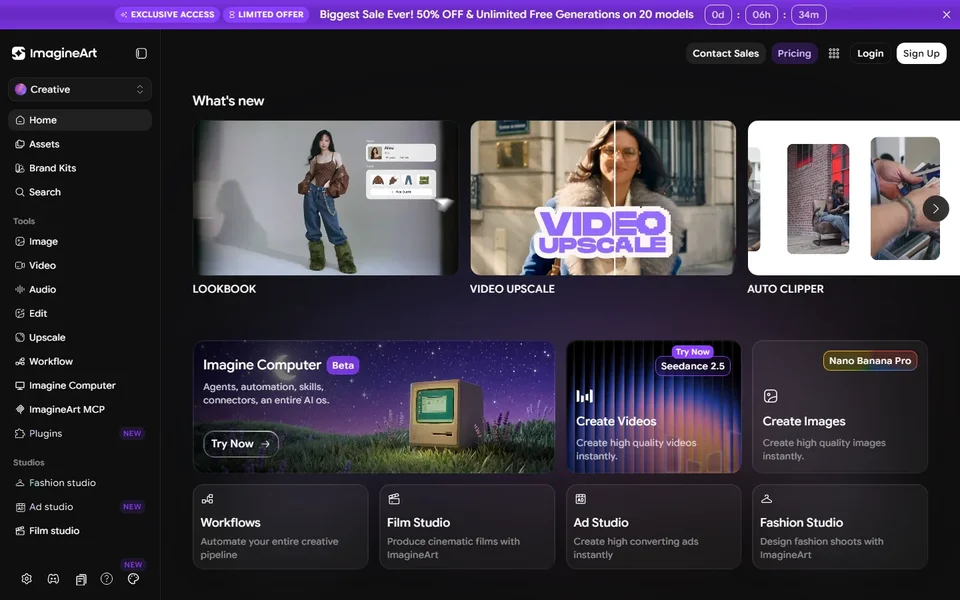
Task: Click the EXCLUSIVE ACCESS banner badge
Action: [167, 14]
